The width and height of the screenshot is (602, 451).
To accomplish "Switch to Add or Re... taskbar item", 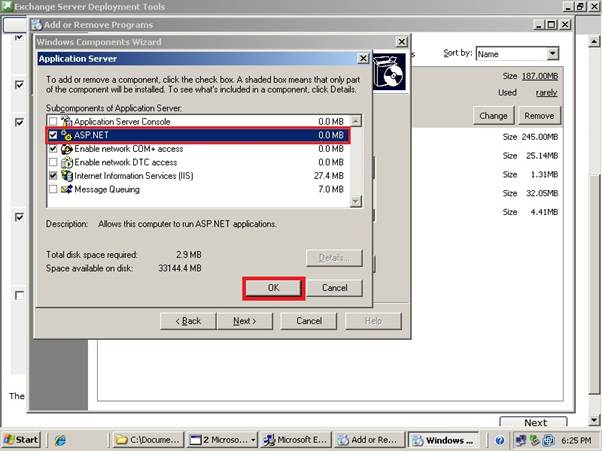I will (x=369, y=440).
